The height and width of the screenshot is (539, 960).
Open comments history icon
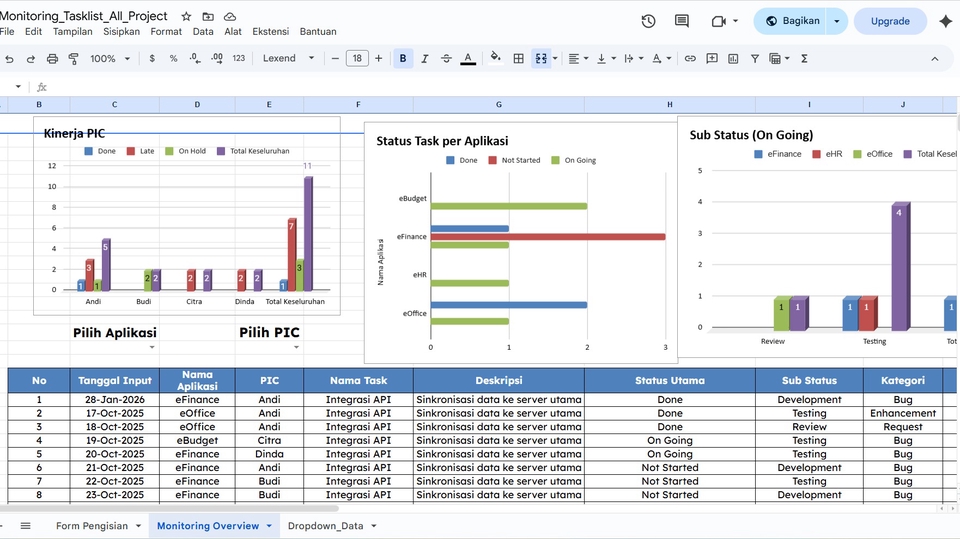click(x=681, y=21)
